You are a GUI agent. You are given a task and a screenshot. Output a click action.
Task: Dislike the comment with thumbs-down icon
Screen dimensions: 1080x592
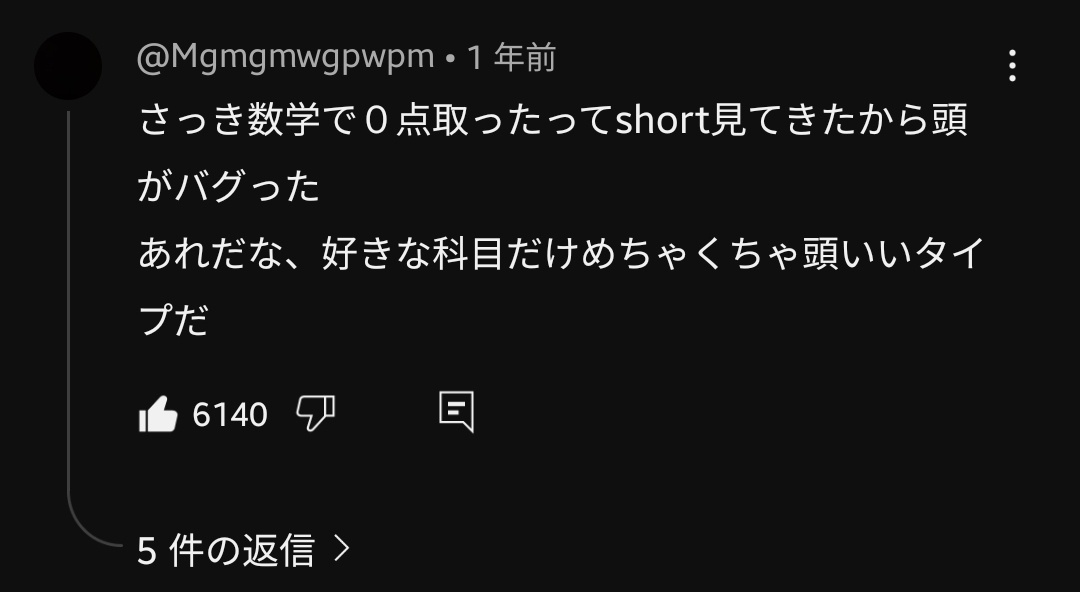click(x=315, y=414)
